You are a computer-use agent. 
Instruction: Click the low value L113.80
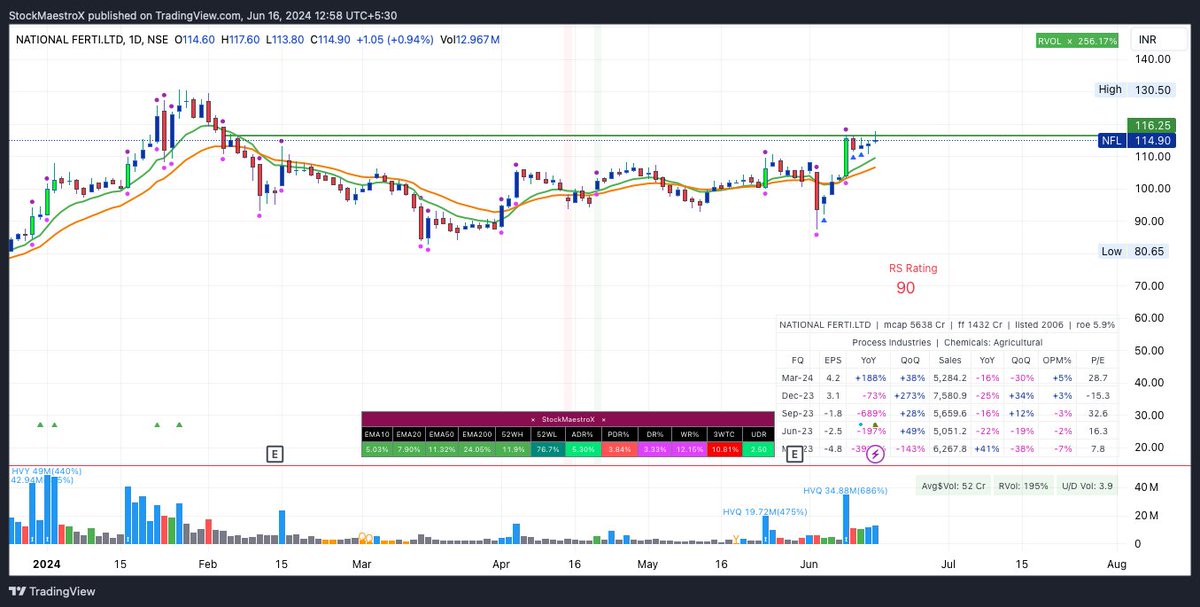coord(286,39)
